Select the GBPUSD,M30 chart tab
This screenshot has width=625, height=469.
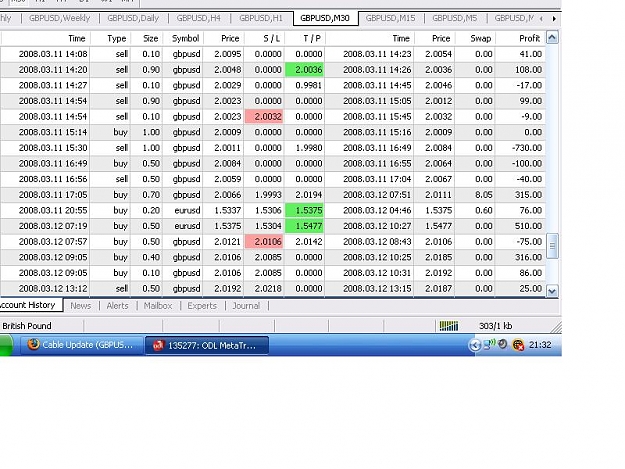[325, 18]
